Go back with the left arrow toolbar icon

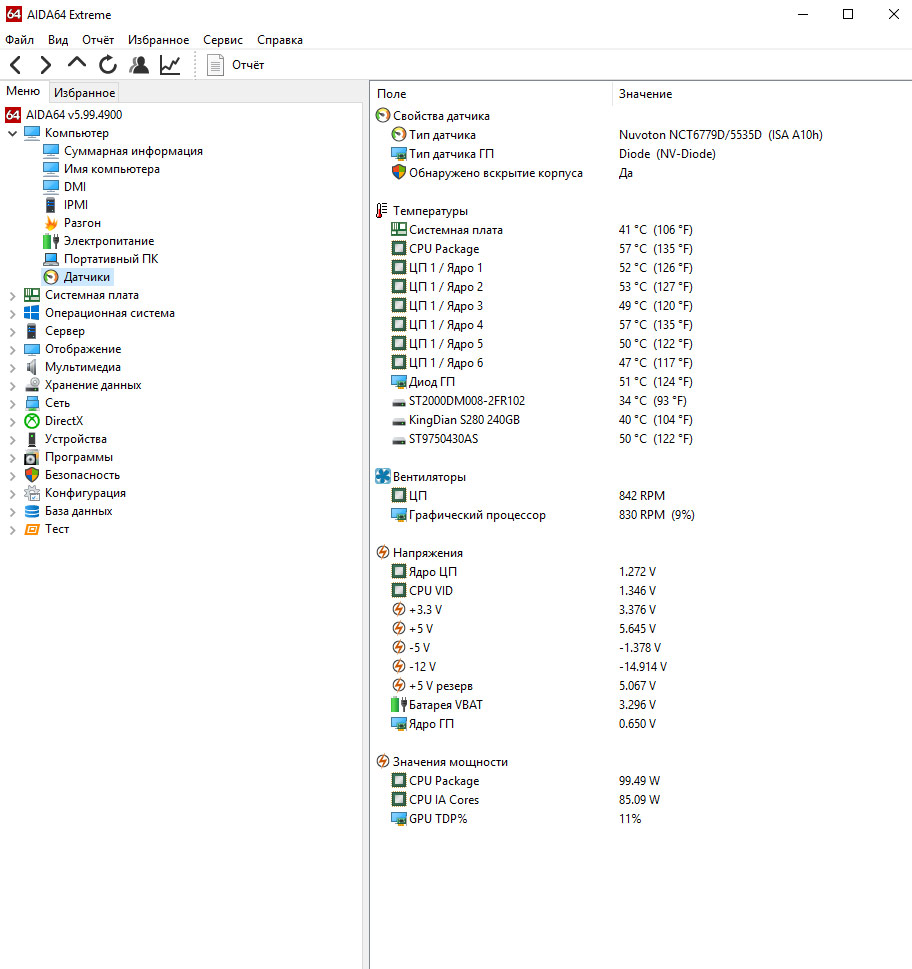tap(16, 64)
